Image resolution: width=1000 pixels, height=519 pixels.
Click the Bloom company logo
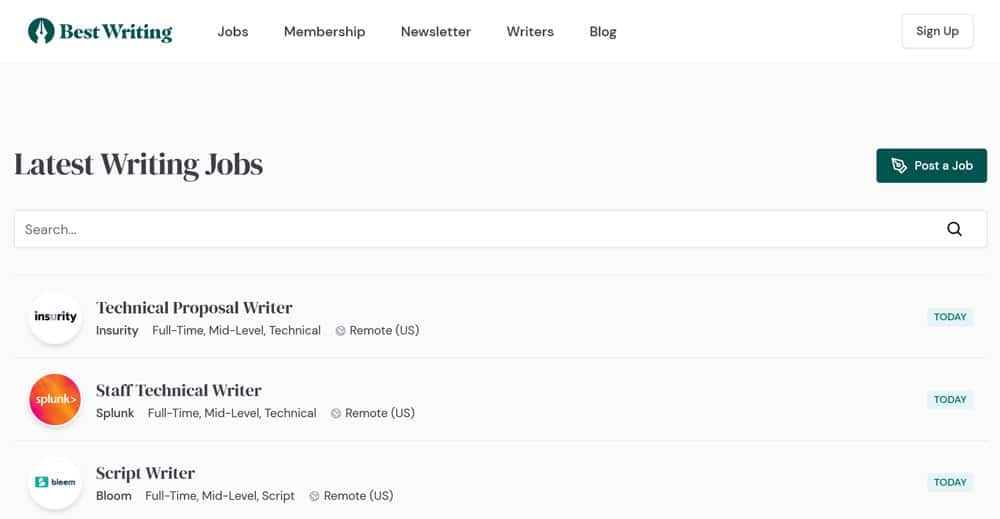pyautogui.click(x=55, y=482)
